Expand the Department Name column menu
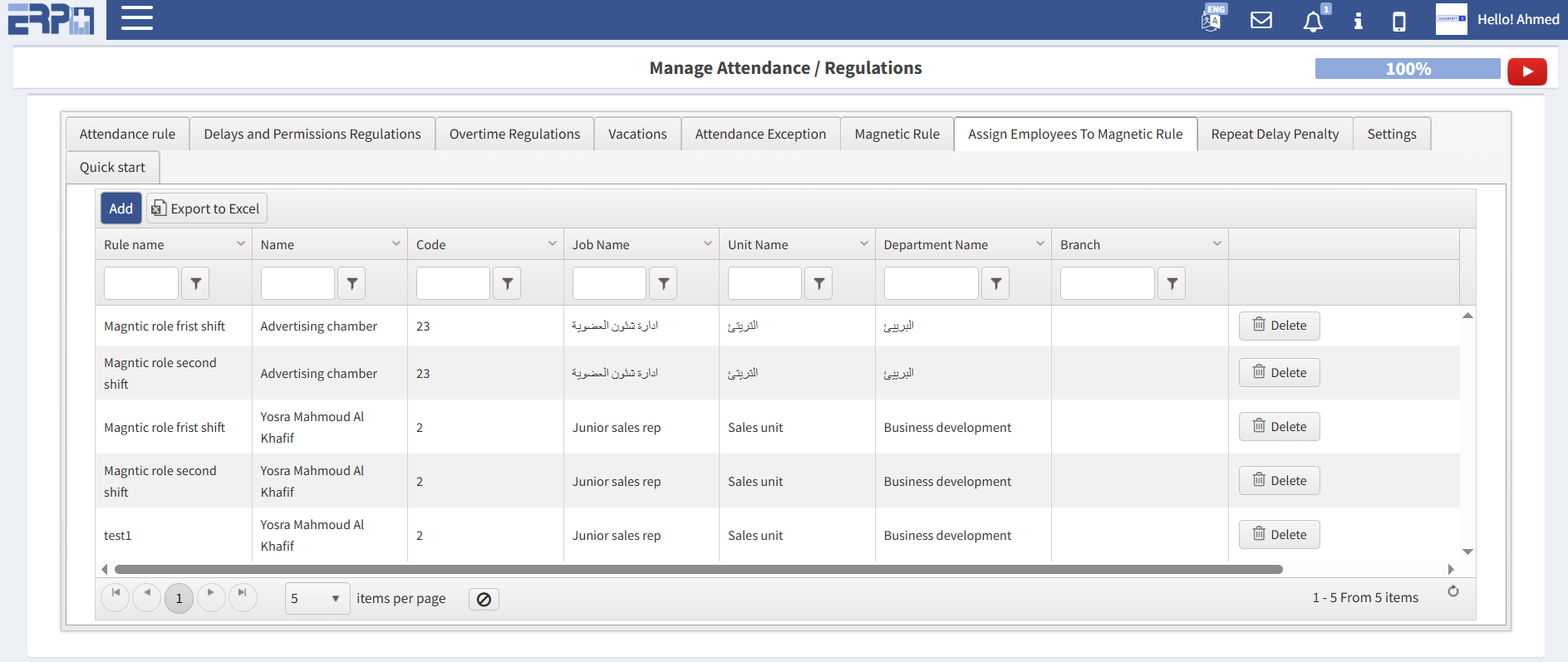 pos(1040,244)
